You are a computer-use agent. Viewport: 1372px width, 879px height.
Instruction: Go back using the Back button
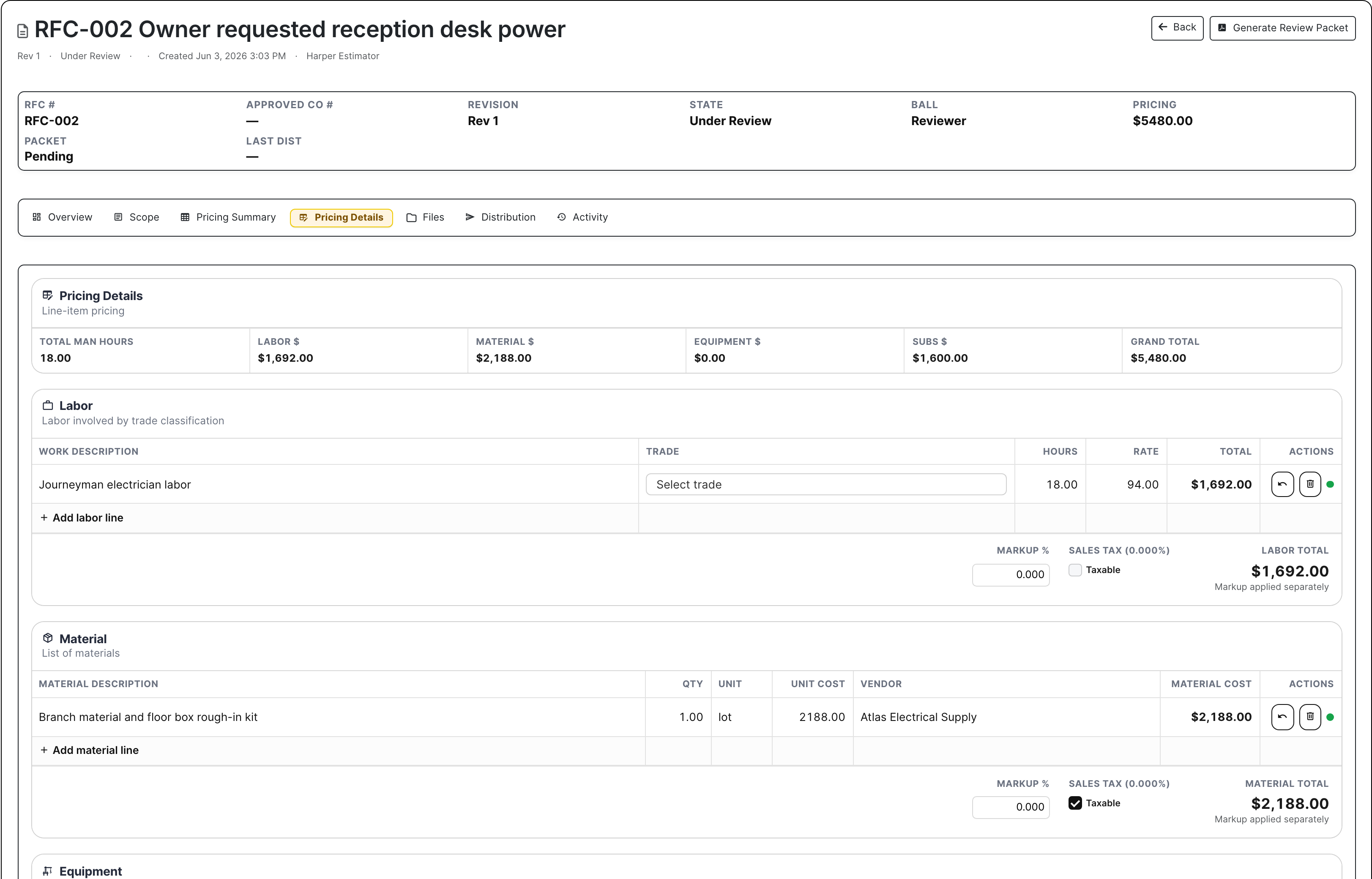pos(1177,28)
